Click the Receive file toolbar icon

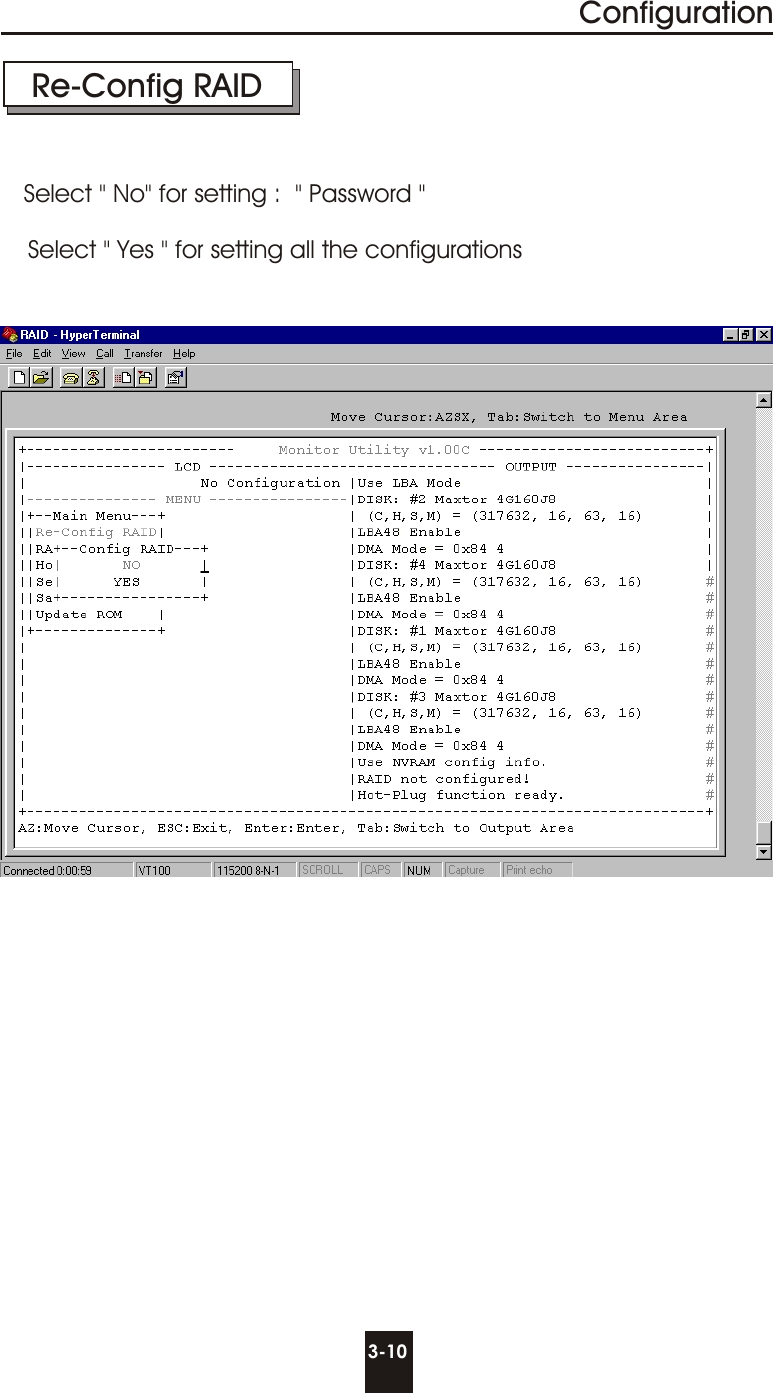coord(145,377)
